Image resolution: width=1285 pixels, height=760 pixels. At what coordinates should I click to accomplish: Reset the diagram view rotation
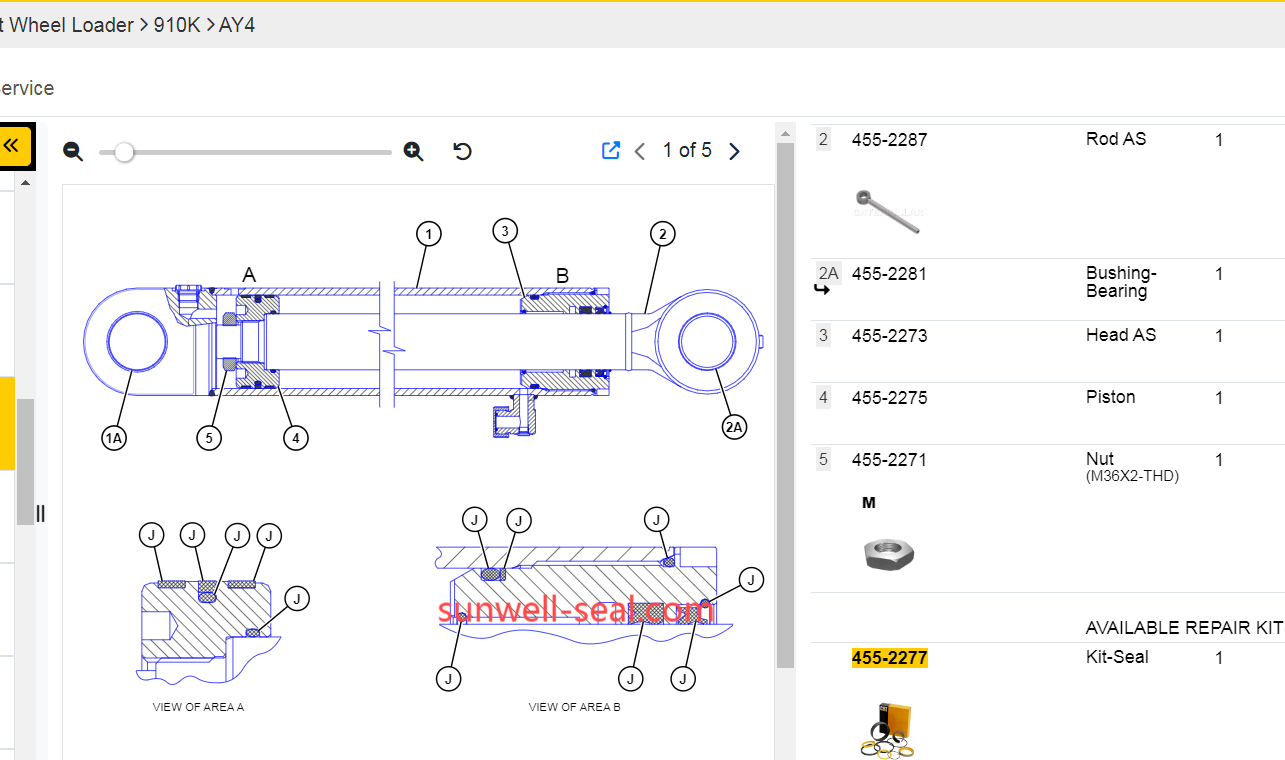pyautogui.click(x=462, y=151)
